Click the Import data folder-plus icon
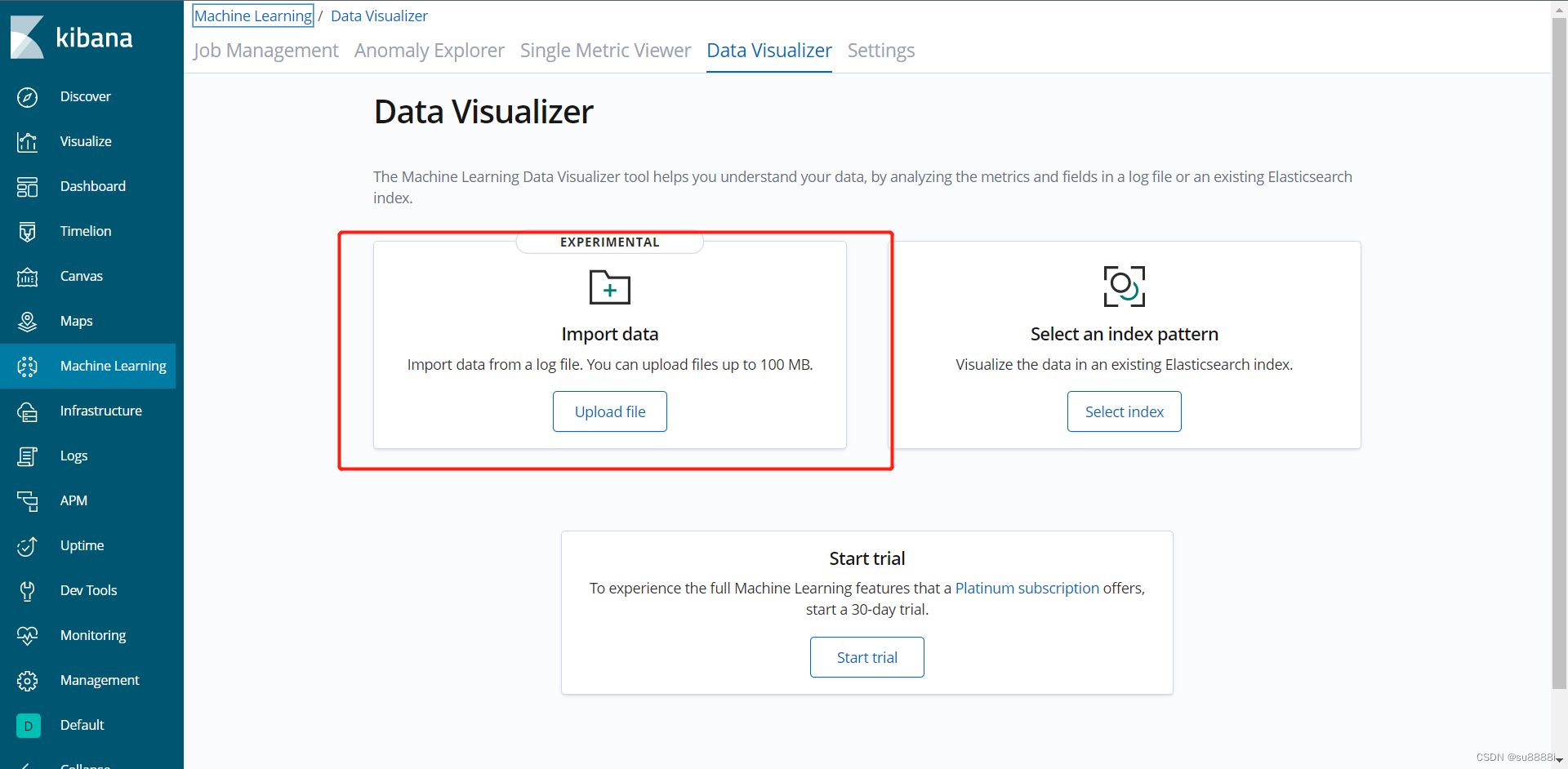Image resolution: width=1568 pixels, height=769 pixels. coord(610,287)
